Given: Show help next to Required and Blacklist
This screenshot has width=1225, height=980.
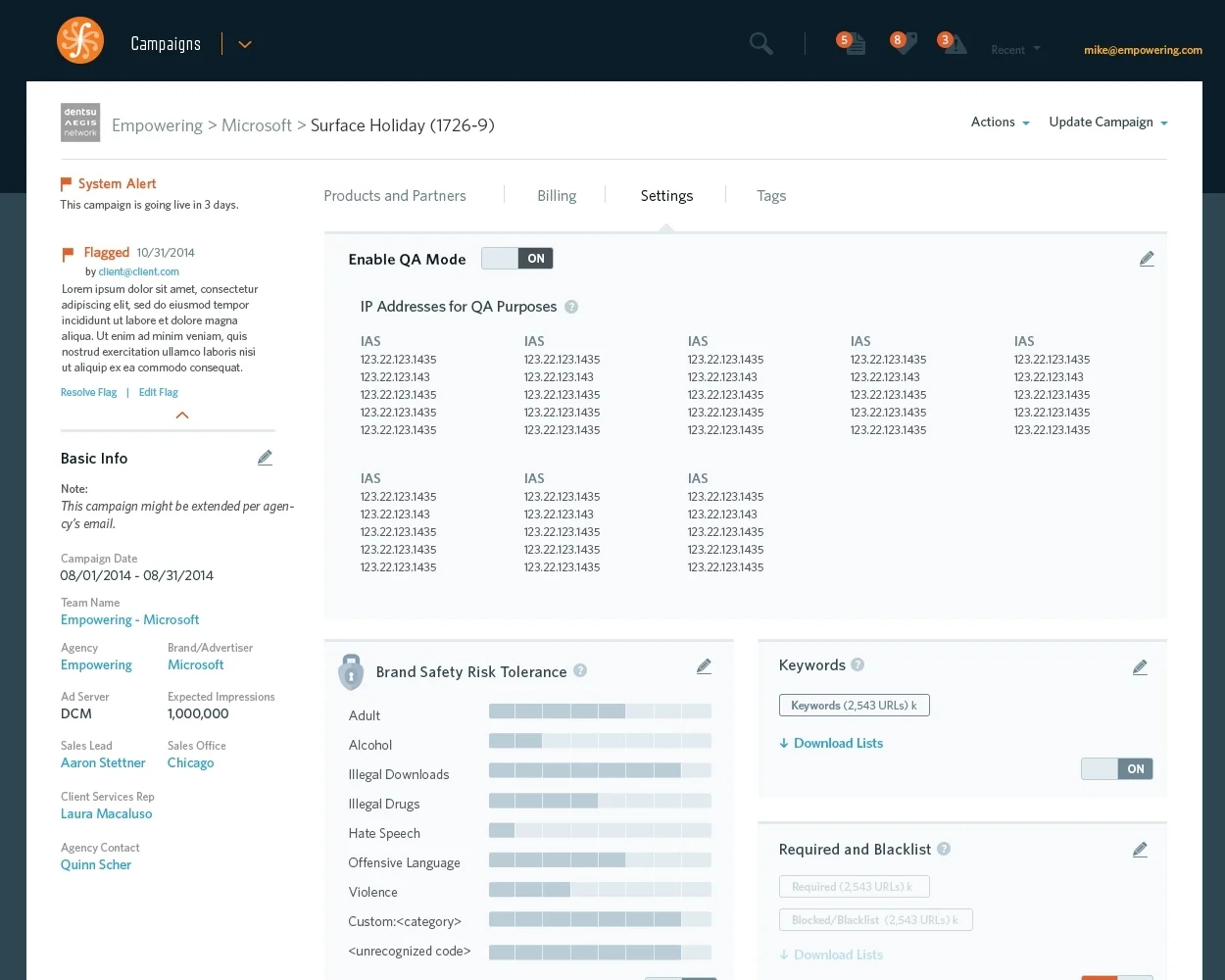Looking at the screenshot, I should click(944, 849).
